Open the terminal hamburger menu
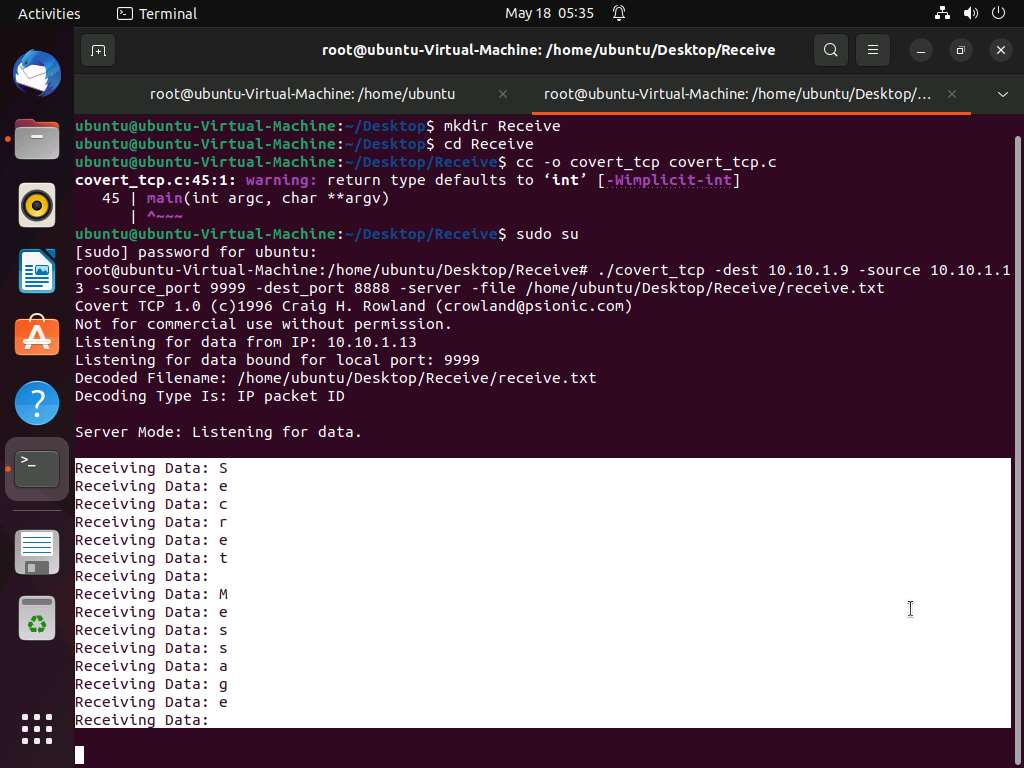 [x=873, y=50]
